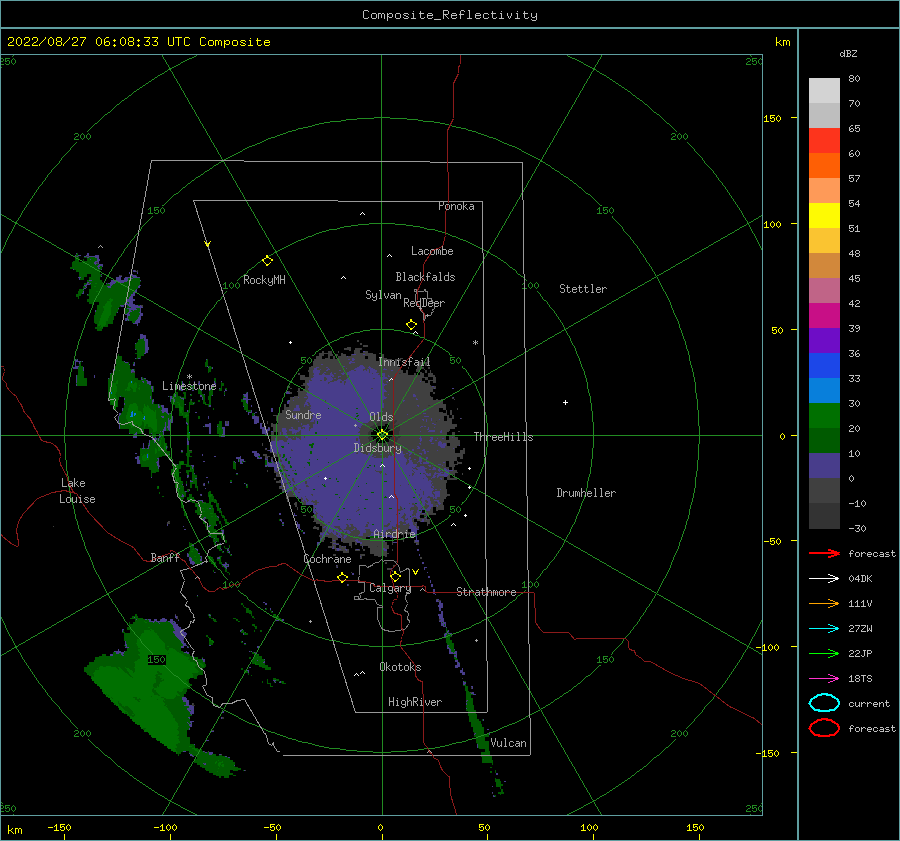
Task: Click the Composite_Reflectivity title
Action: click(450, 15)
